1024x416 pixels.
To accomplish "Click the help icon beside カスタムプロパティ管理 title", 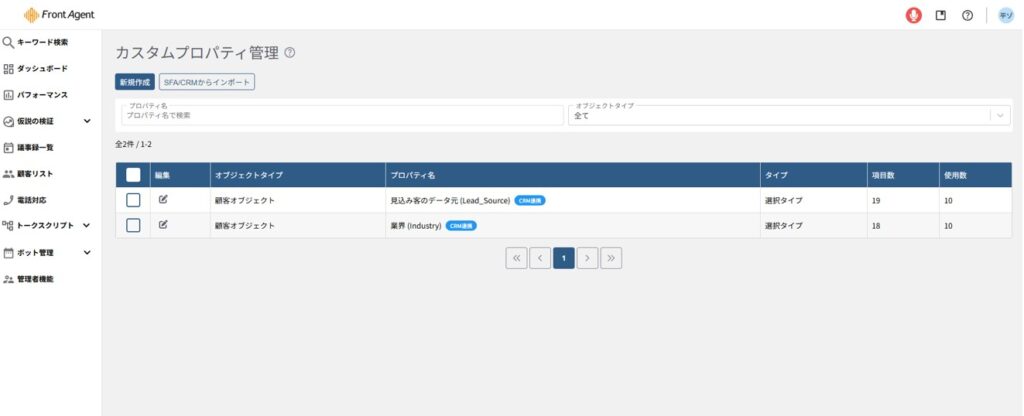I will [x=290, y=53].
